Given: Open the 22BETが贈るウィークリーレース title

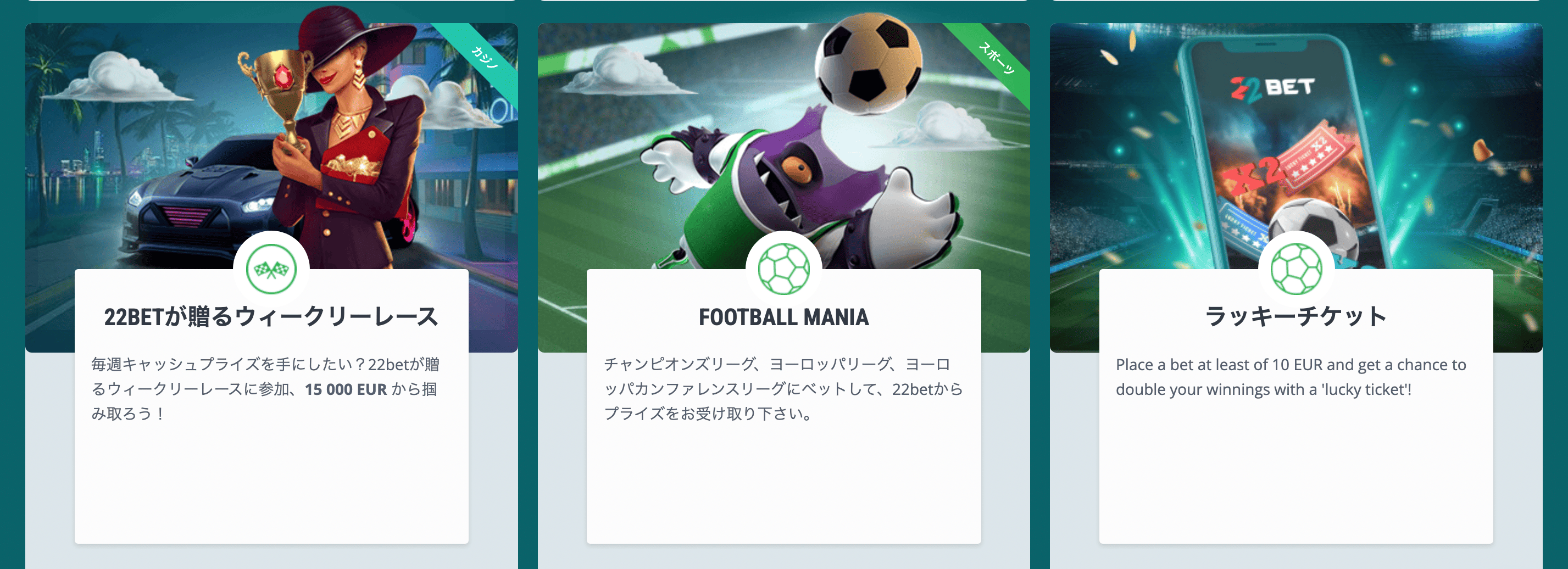Looking at the screenshot, I should [x=271, y=317].
